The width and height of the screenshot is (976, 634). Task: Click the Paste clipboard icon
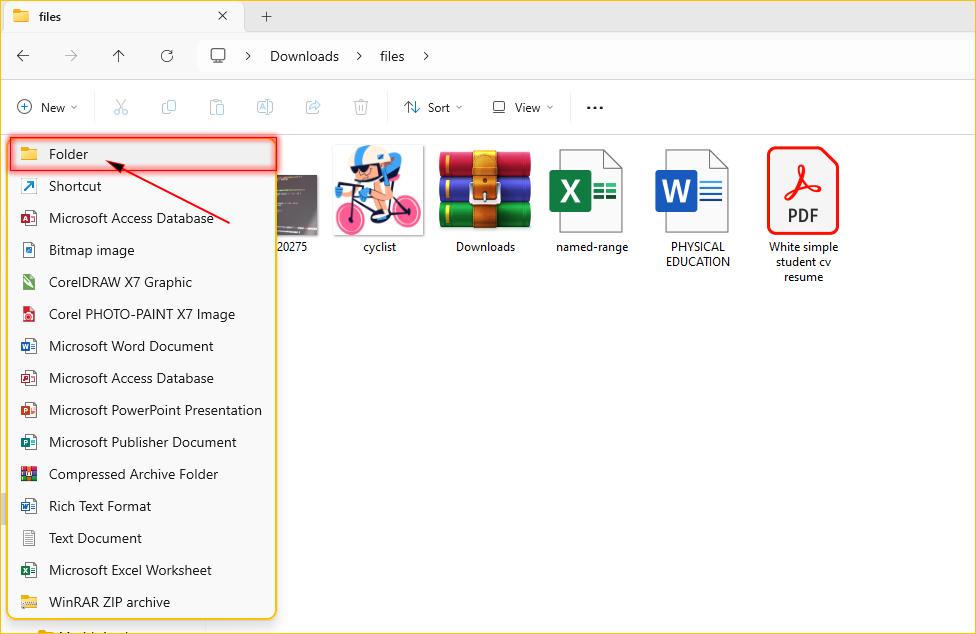click(x=217, y=107)
